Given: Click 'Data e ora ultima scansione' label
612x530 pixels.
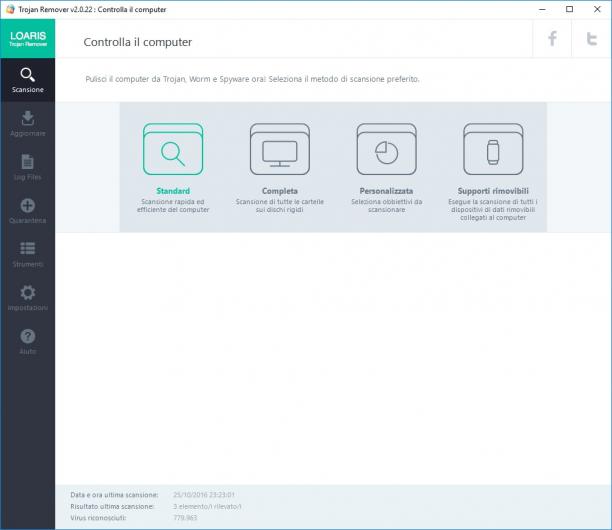Looking at the screenshot, I should [114, 494].
